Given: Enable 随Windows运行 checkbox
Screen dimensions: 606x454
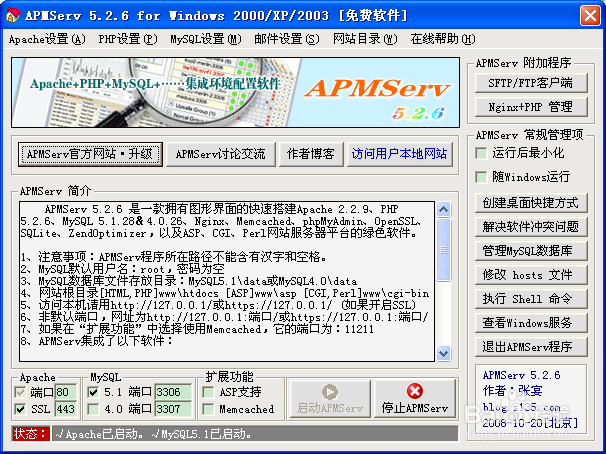Looking at the screenshot, I should (x=481, y=177).
